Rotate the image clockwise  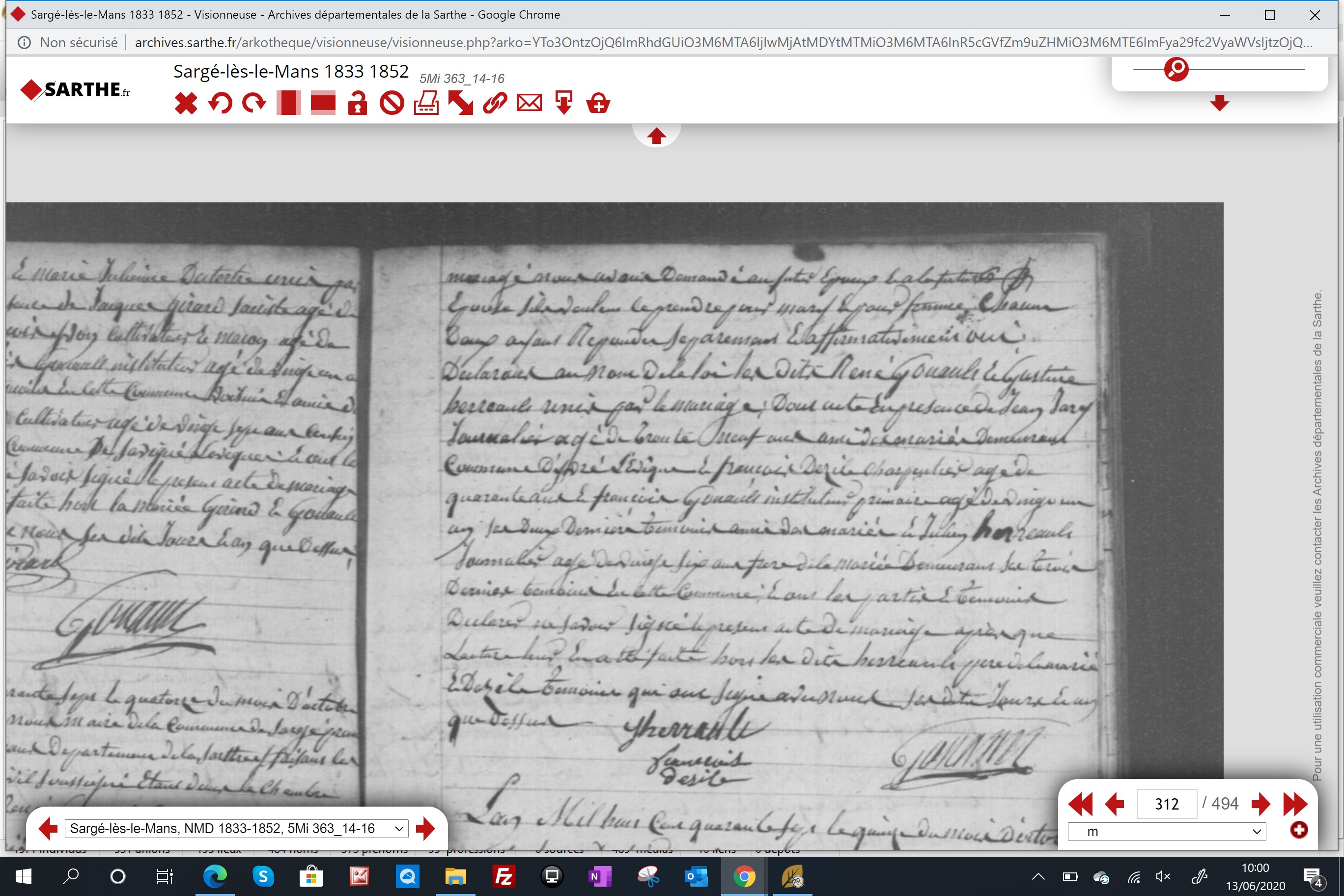(x=254, y=104)
